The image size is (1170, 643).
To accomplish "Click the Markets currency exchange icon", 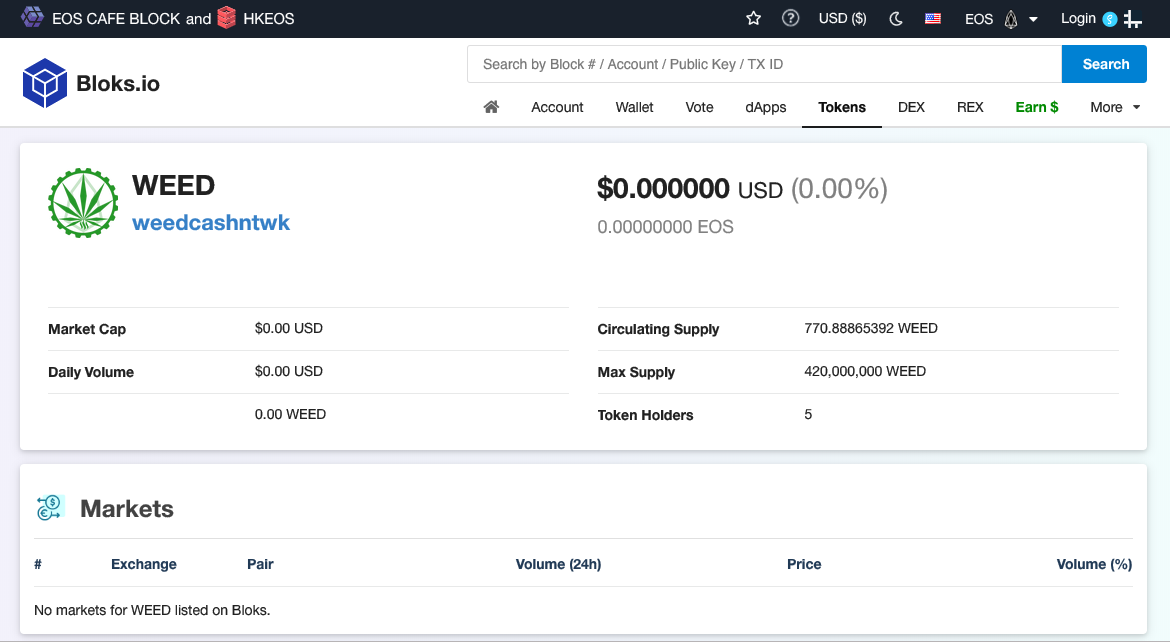I will coord(50,507).
